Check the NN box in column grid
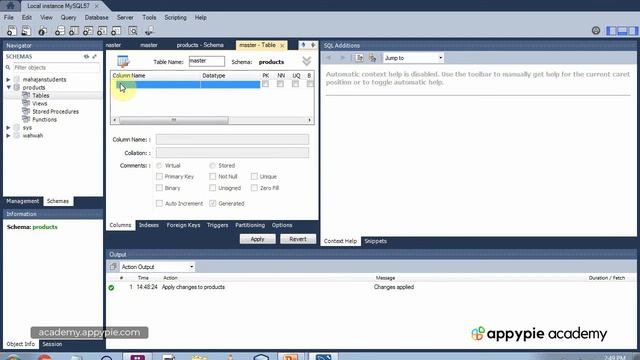Image resolution: width=640 pixels, height=360 pixels. (280, 84)
